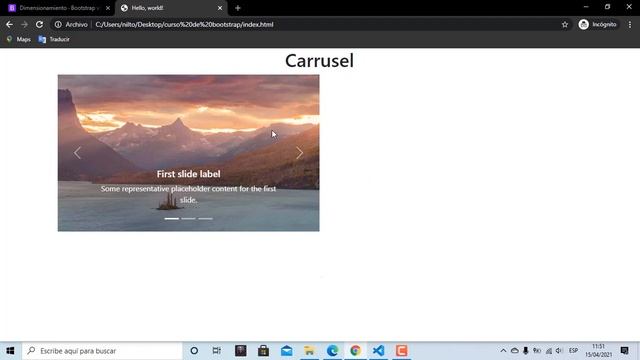Click the browser forward arrow

(24, 24)
